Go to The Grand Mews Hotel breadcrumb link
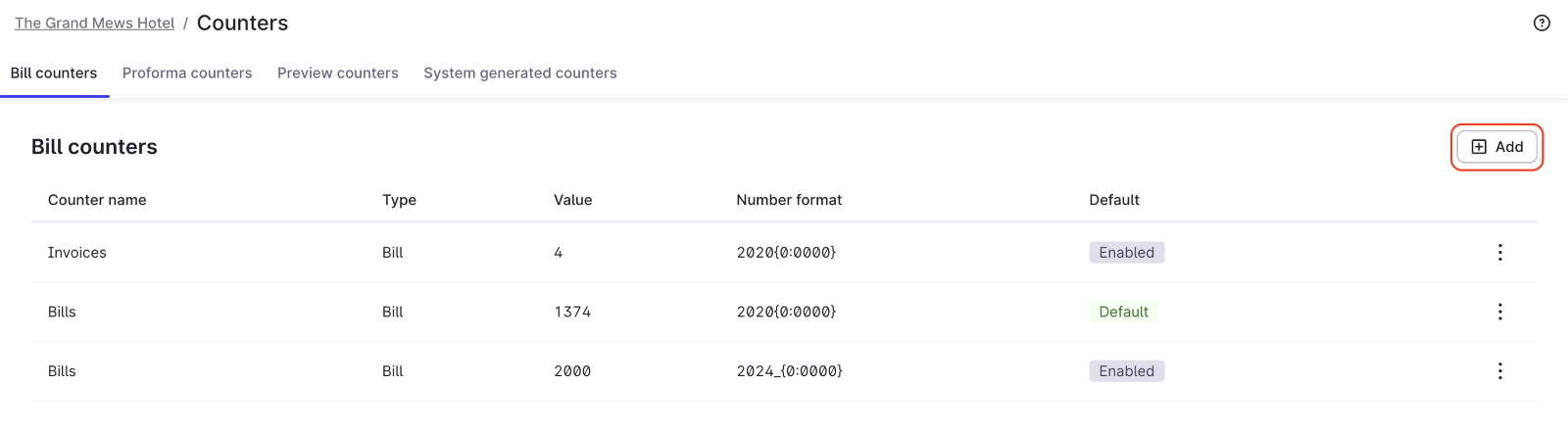Screen dimensions: 1568x434 point(94,24)
